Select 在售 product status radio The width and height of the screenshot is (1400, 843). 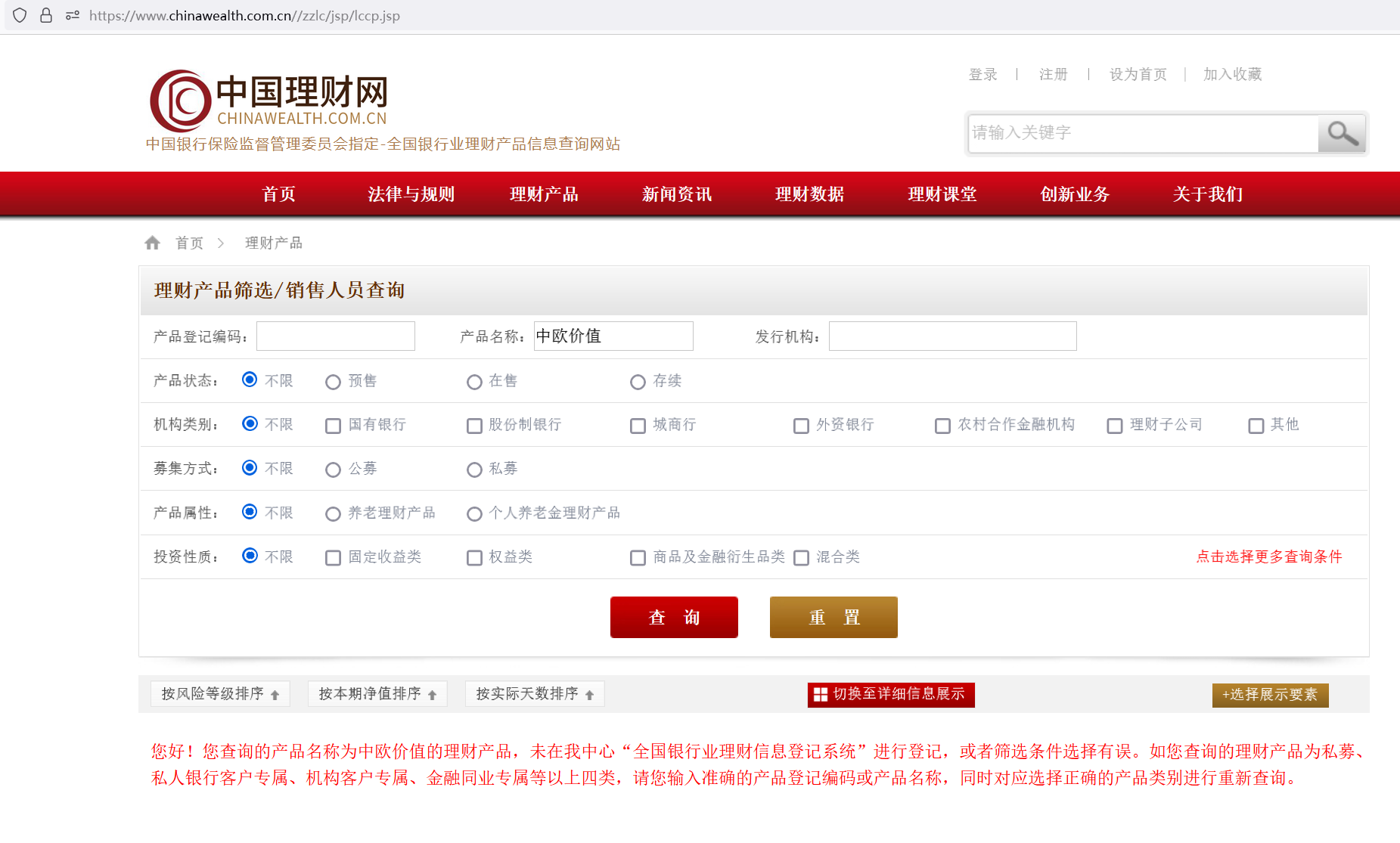474,382
